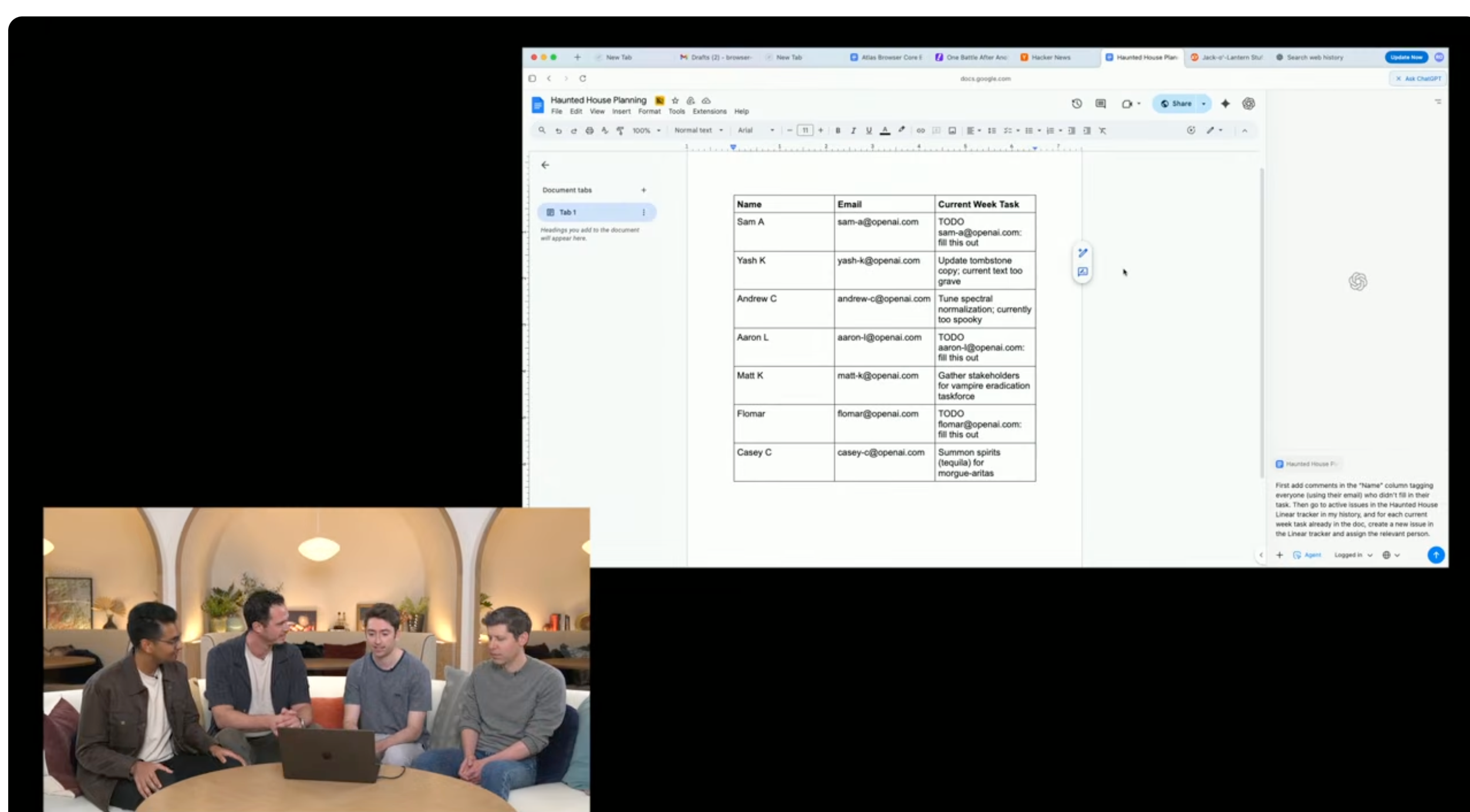Send the prompt with blue arrow

(x=1435, y=554)
